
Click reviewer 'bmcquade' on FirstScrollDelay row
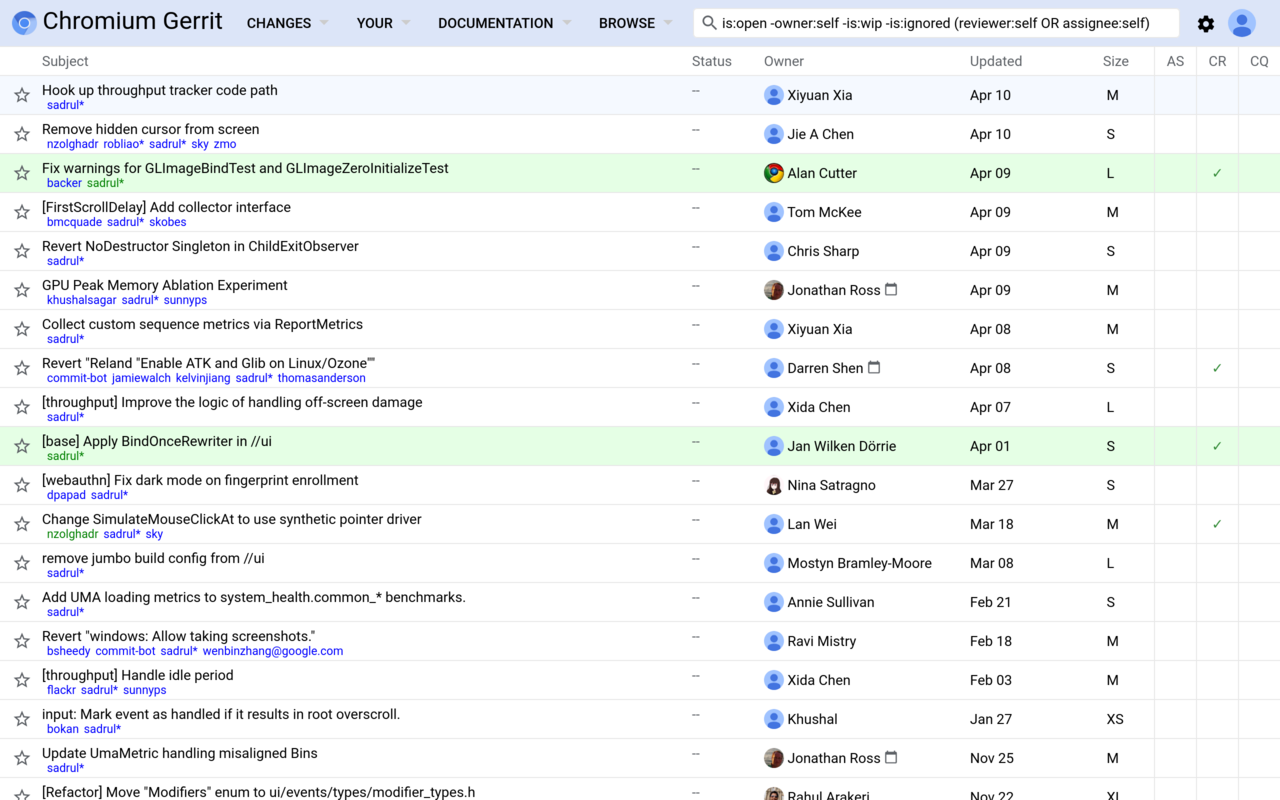(74, 222)
